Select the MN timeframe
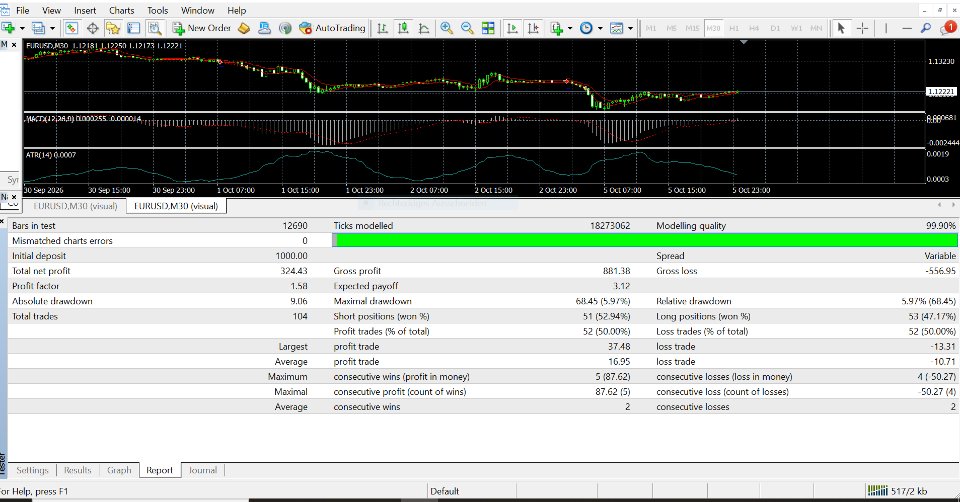 coord(816,28)
